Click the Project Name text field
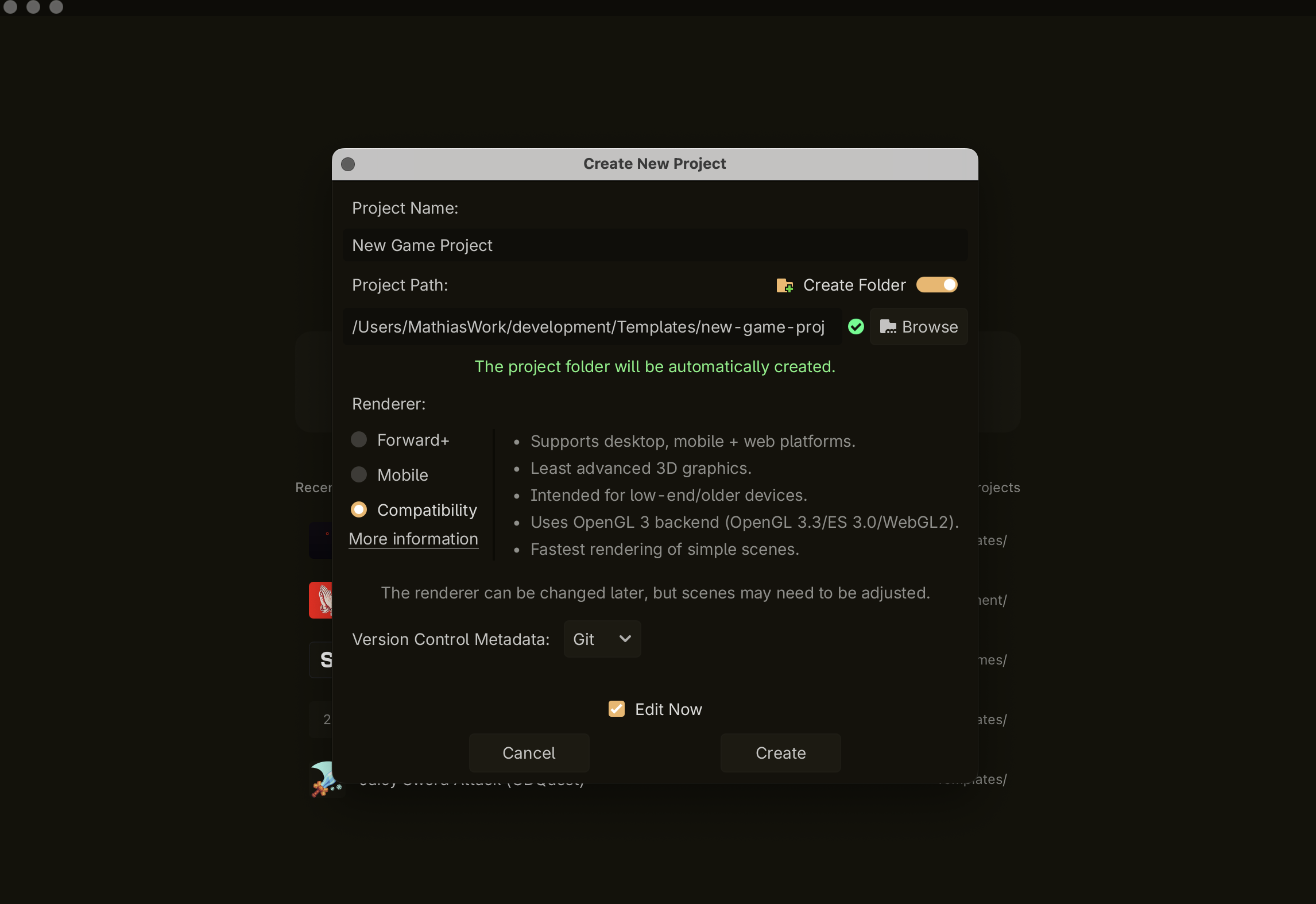This screenshot has width=1316, height=904. tap(655, 245)
